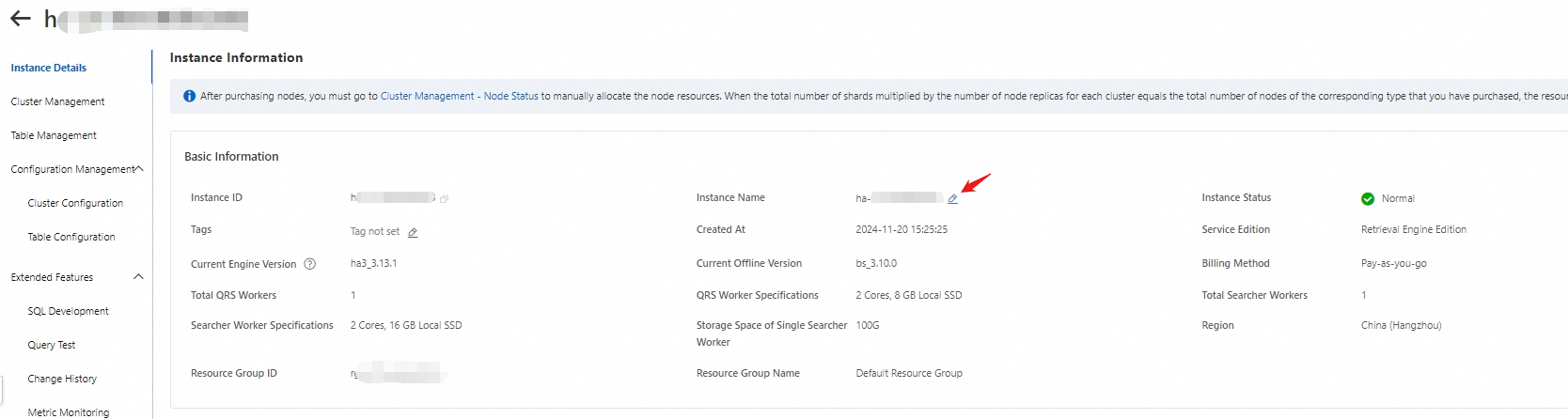Click the 'Service Edition' label
Screen dimensions: 1568x419
1235,229
